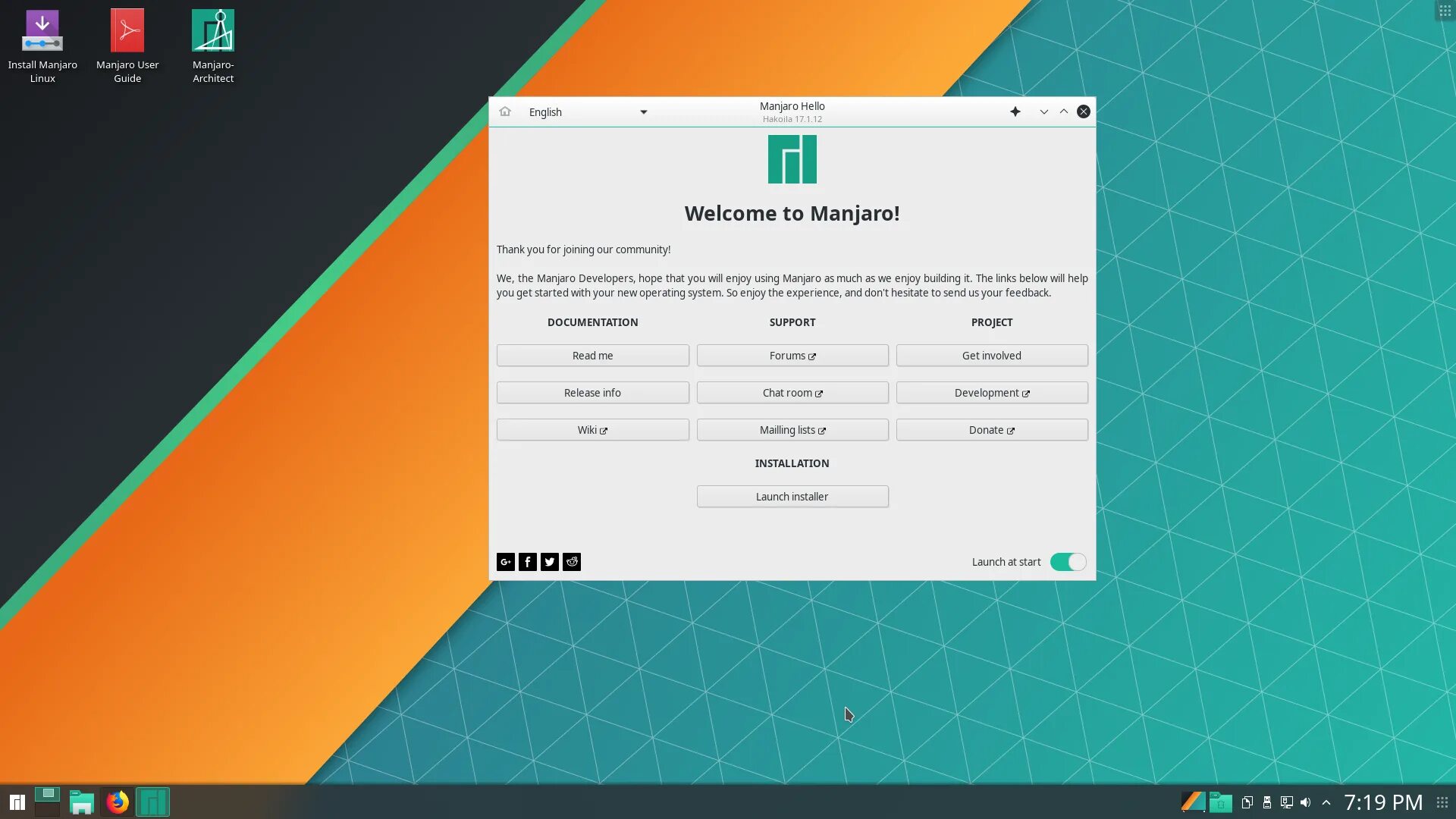Image resolution: width=1456 pixels, height=819 pixels.
Task: Click the PROJECT section heading
Action: pyautogui.click(x=992, y=322)
